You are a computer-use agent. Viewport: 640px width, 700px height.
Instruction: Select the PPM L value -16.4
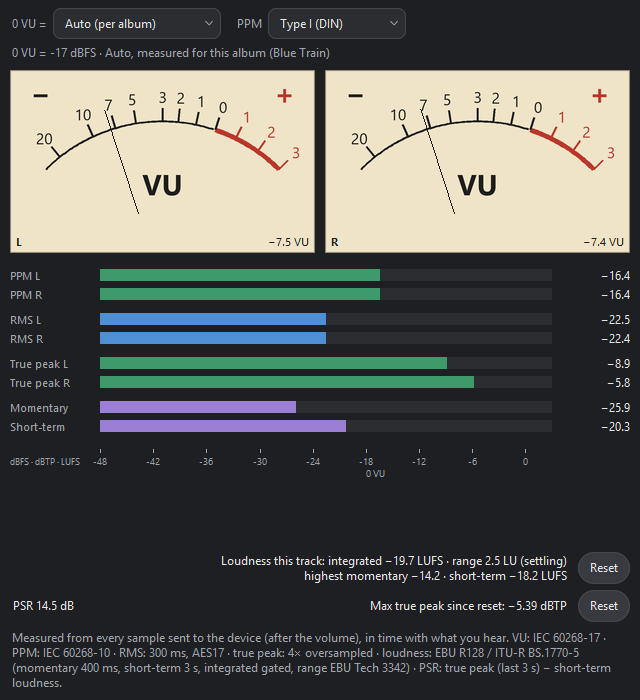pyautogui.click(x=615, y=276)
